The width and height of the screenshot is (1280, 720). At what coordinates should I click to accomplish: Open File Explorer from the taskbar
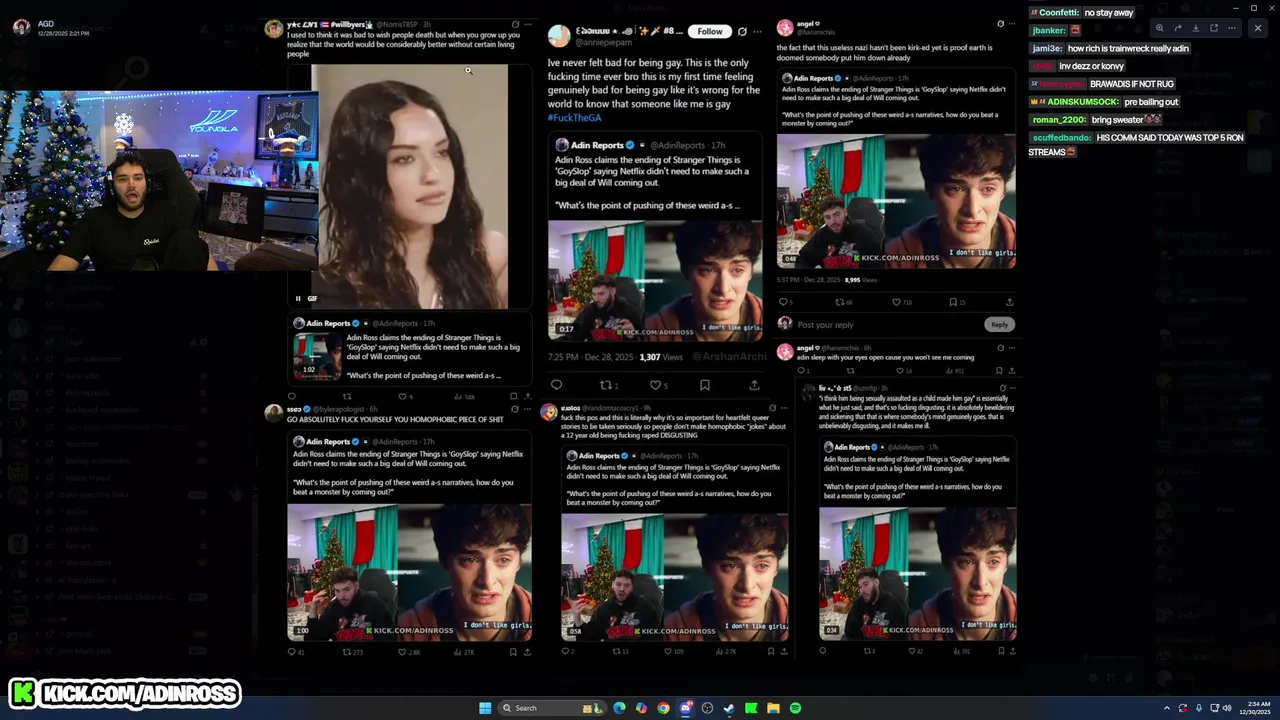tap(773, 708)
